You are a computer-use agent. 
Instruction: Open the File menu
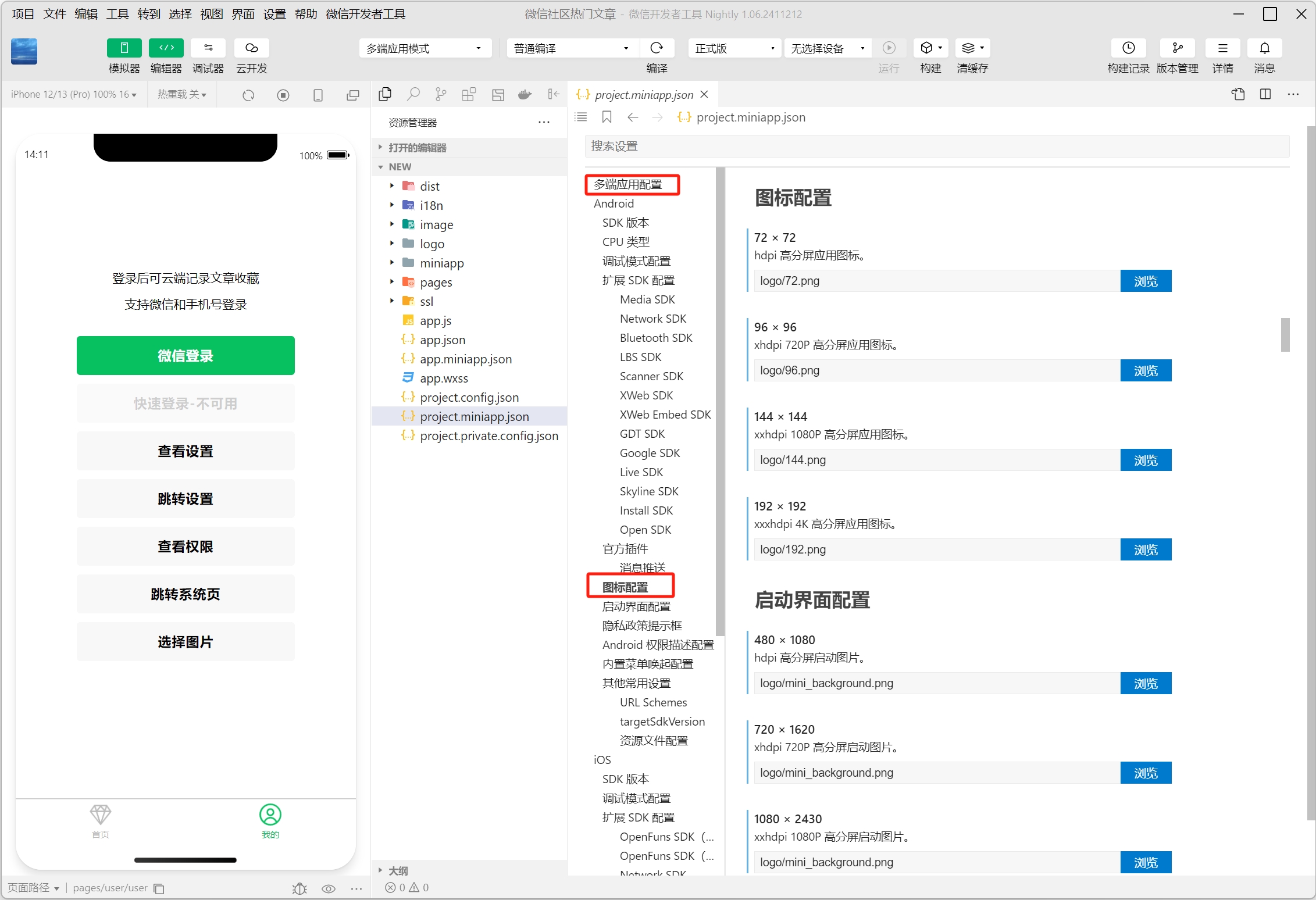click(x=55, y=14)
